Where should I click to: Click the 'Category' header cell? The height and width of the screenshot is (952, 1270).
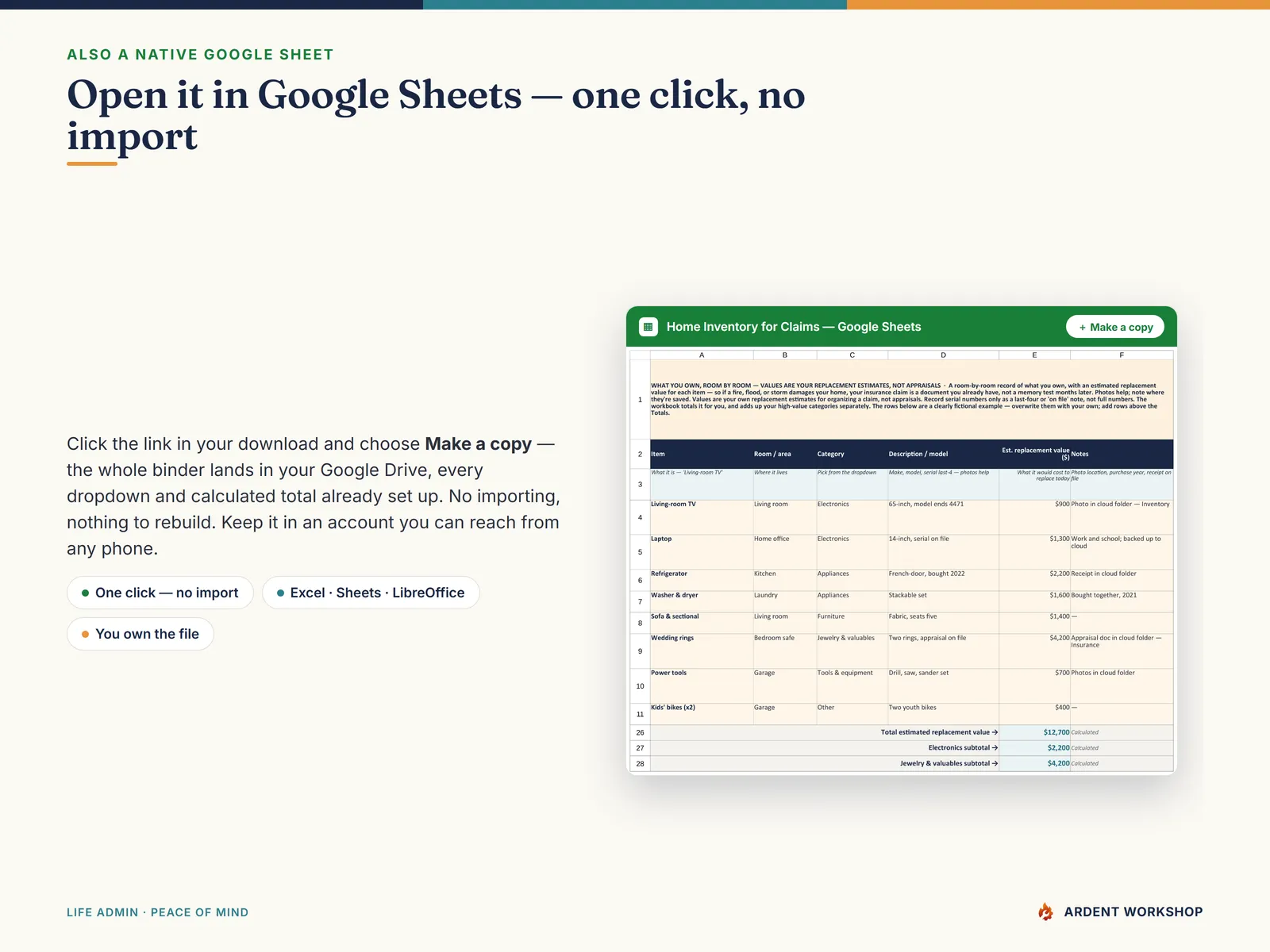[852, 454]
